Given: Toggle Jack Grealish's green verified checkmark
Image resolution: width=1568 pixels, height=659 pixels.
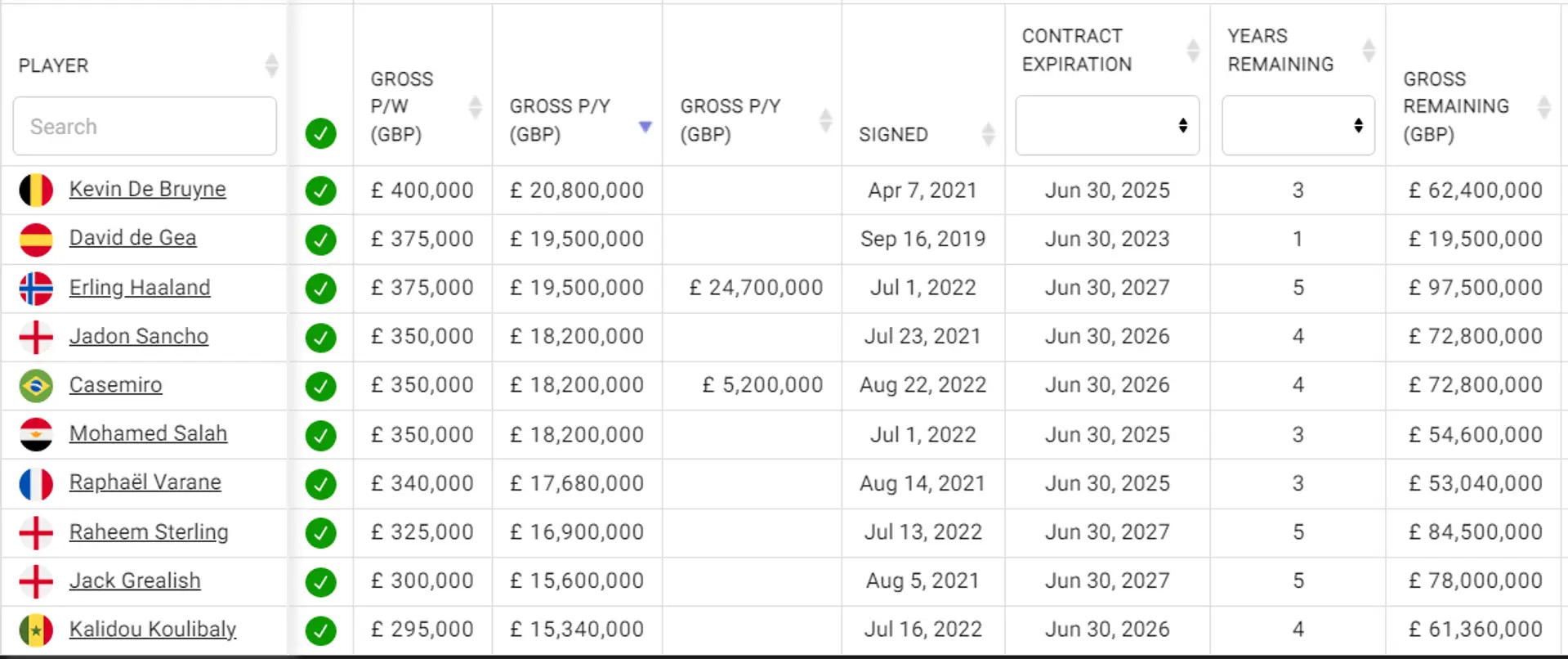Looking at the screenshot, I should point(320,581).
